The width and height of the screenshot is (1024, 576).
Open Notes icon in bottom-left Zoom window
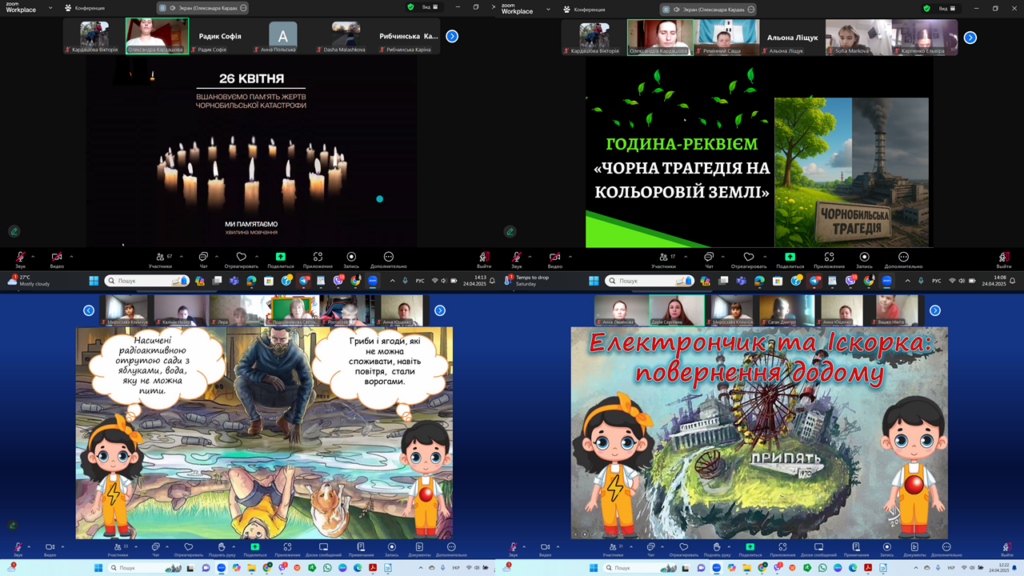coord(360,549)
